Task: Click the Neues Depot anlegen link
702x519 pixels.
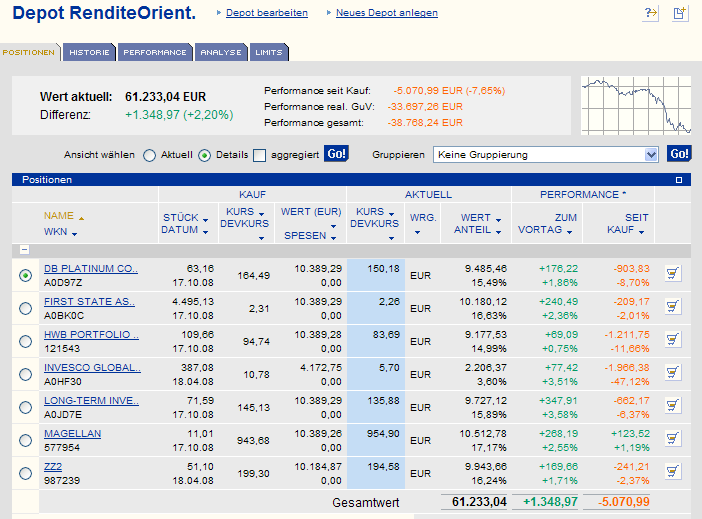Action: point(386,13)
